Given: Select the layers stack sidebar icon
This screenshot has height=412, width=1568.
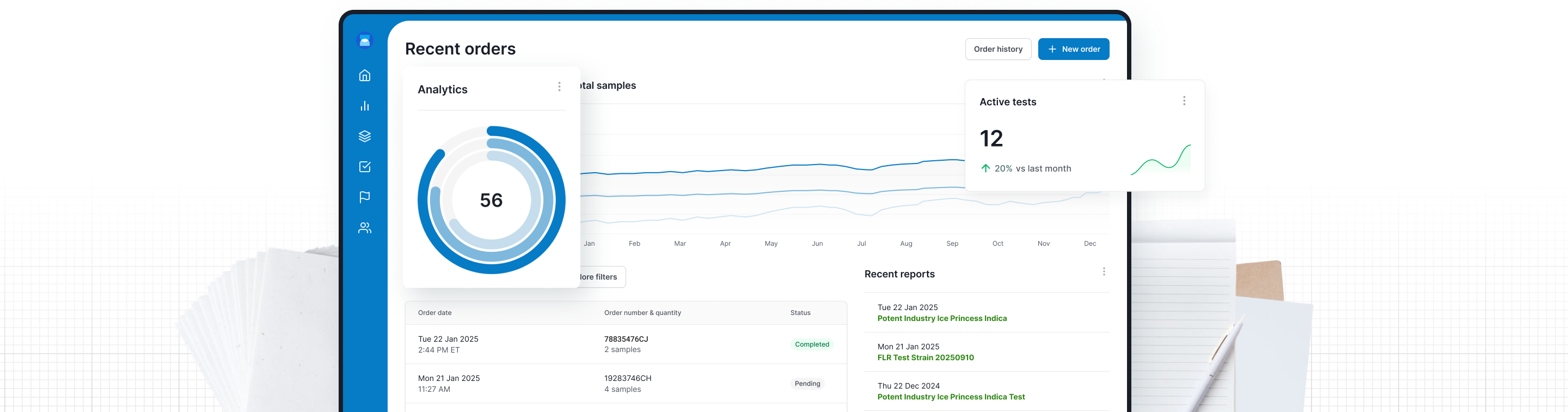Looking at the screenshot, I should click(x=365, y=137).
